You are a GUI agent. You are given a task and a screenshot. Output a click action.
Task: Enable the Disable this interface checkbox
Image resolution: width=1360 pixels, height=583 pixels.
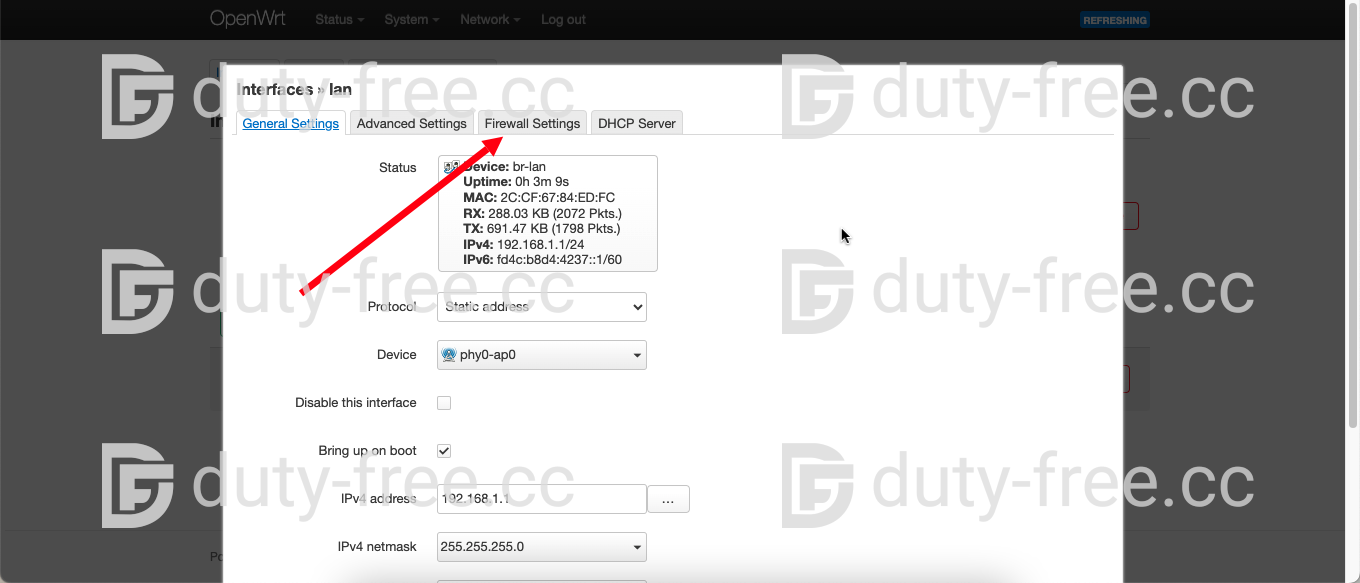click(x=443, y=402)
